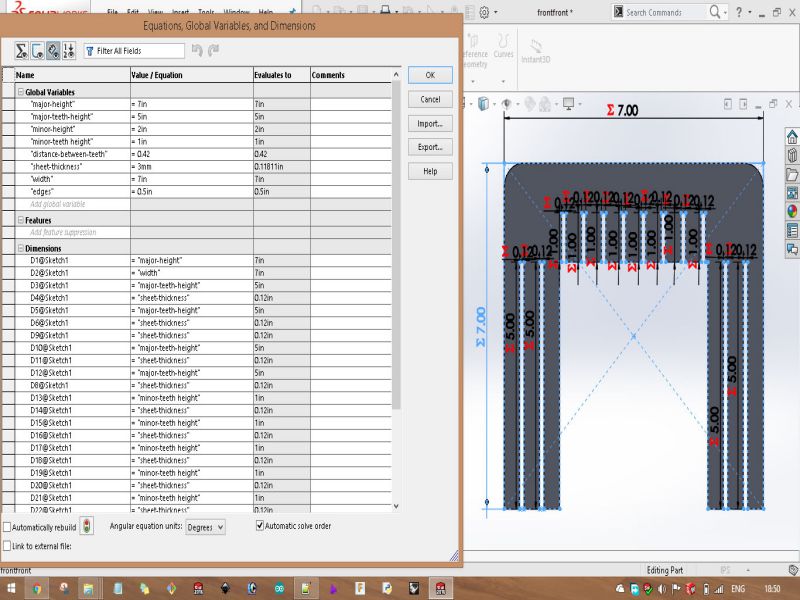800x600 pixels.
Task: Uncheck Automatic solve order
Action: tap(260, 525)
